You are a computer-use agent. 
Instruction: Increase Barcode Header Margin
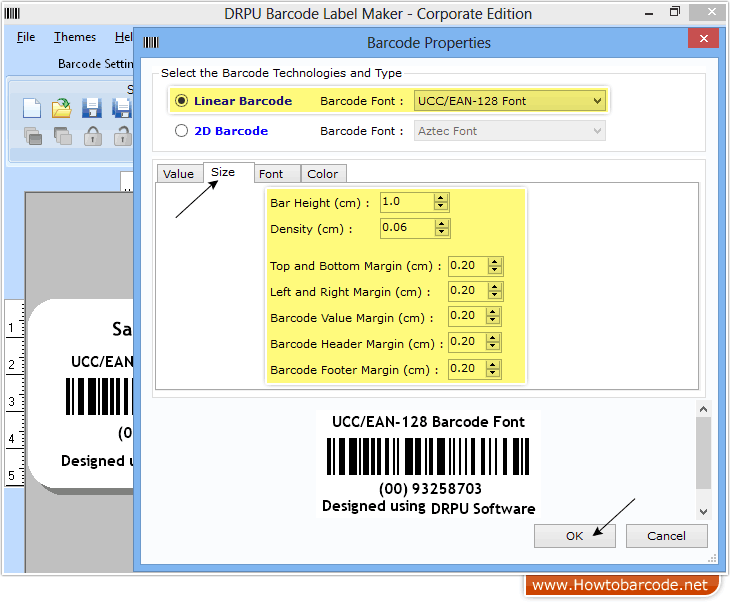point(493,338)
